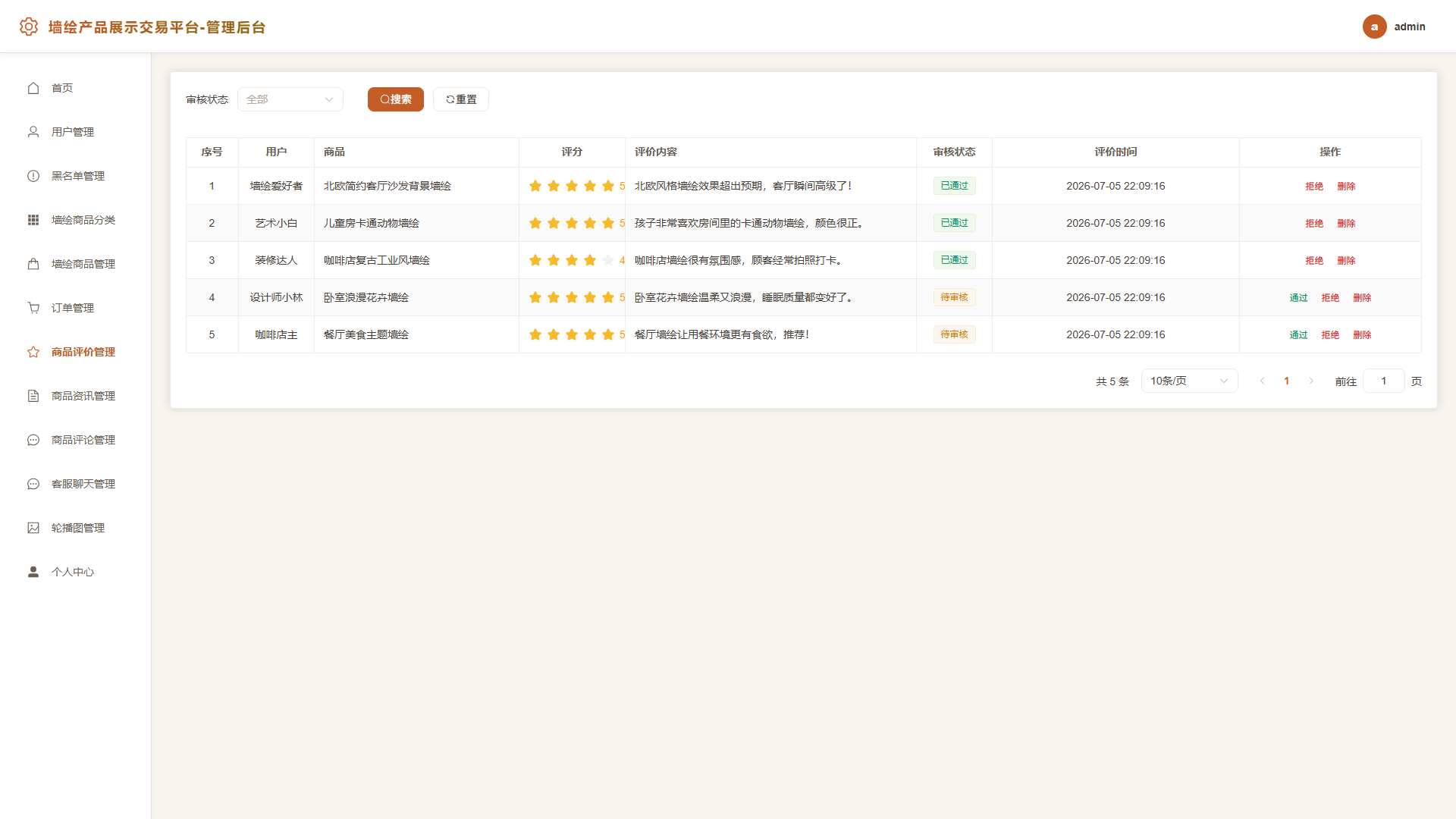Delete 设计师小林 review
Image resolution: width=1456 pixels, height=819 pixels.
point(1362,298)
